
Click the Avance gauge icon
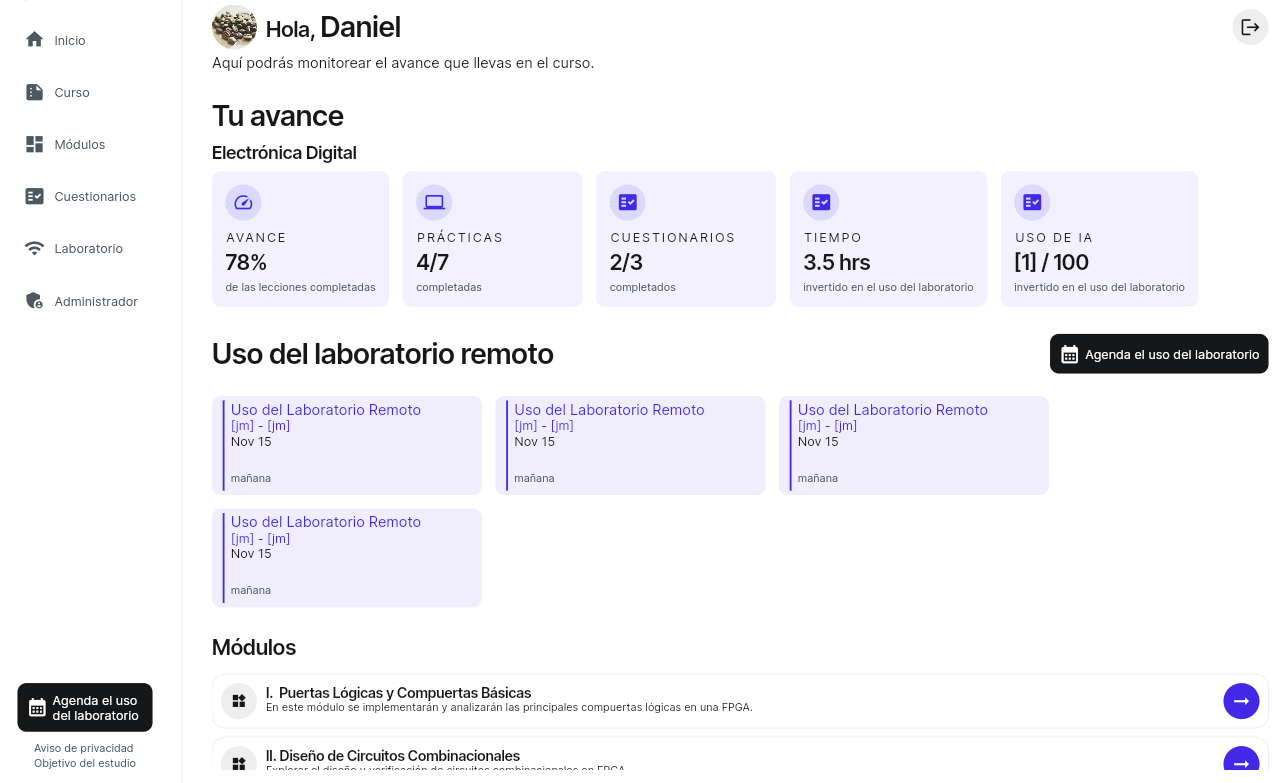point(243,202)
